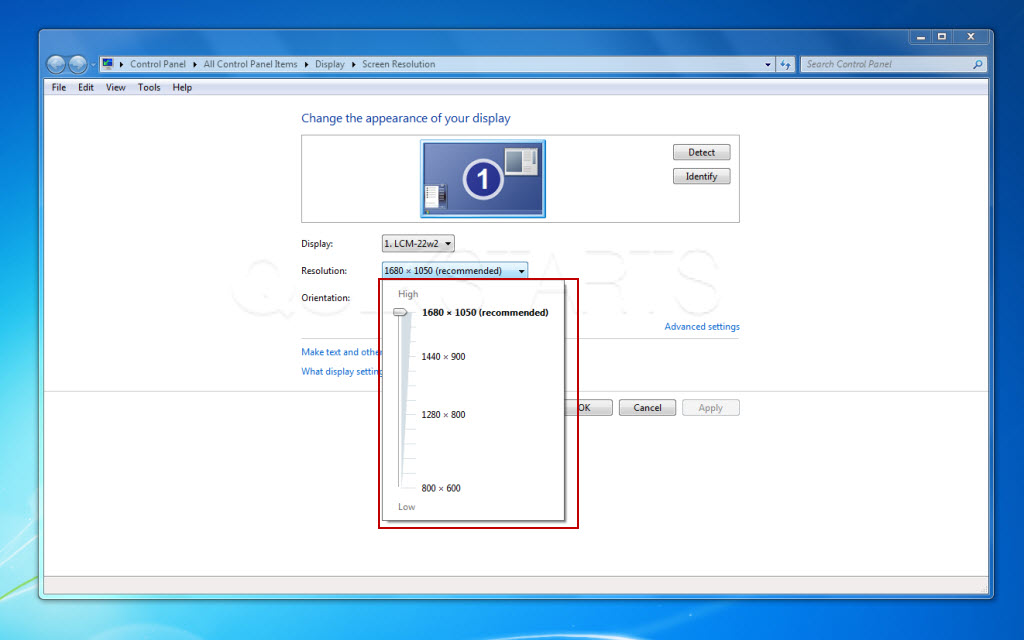Click the Apply button
The width and height of the screenshot is (1024, 640).
[711, 408]
